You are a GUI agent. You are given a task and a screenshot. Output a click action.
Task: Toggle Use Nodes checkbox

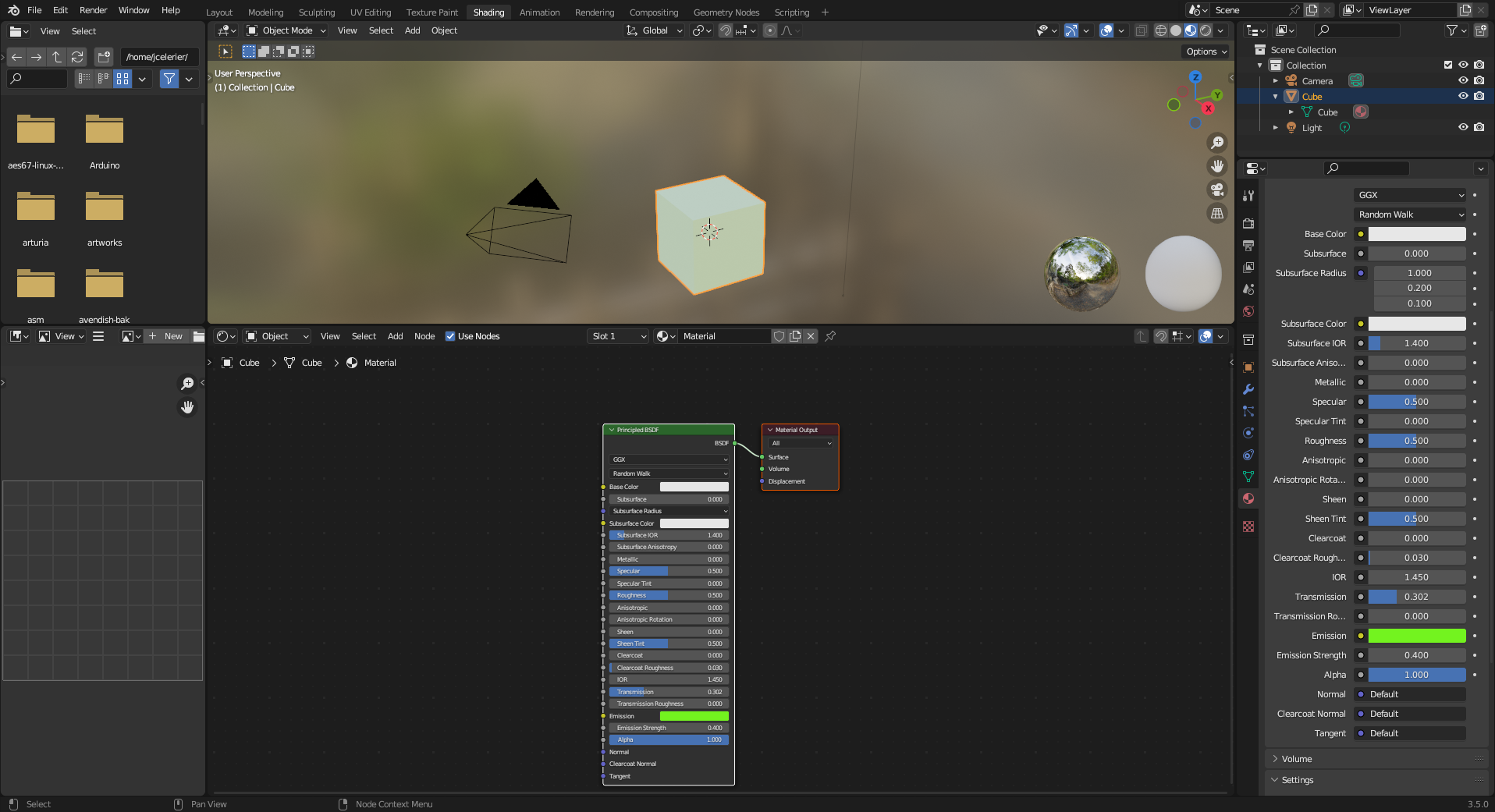pos(450,336)
